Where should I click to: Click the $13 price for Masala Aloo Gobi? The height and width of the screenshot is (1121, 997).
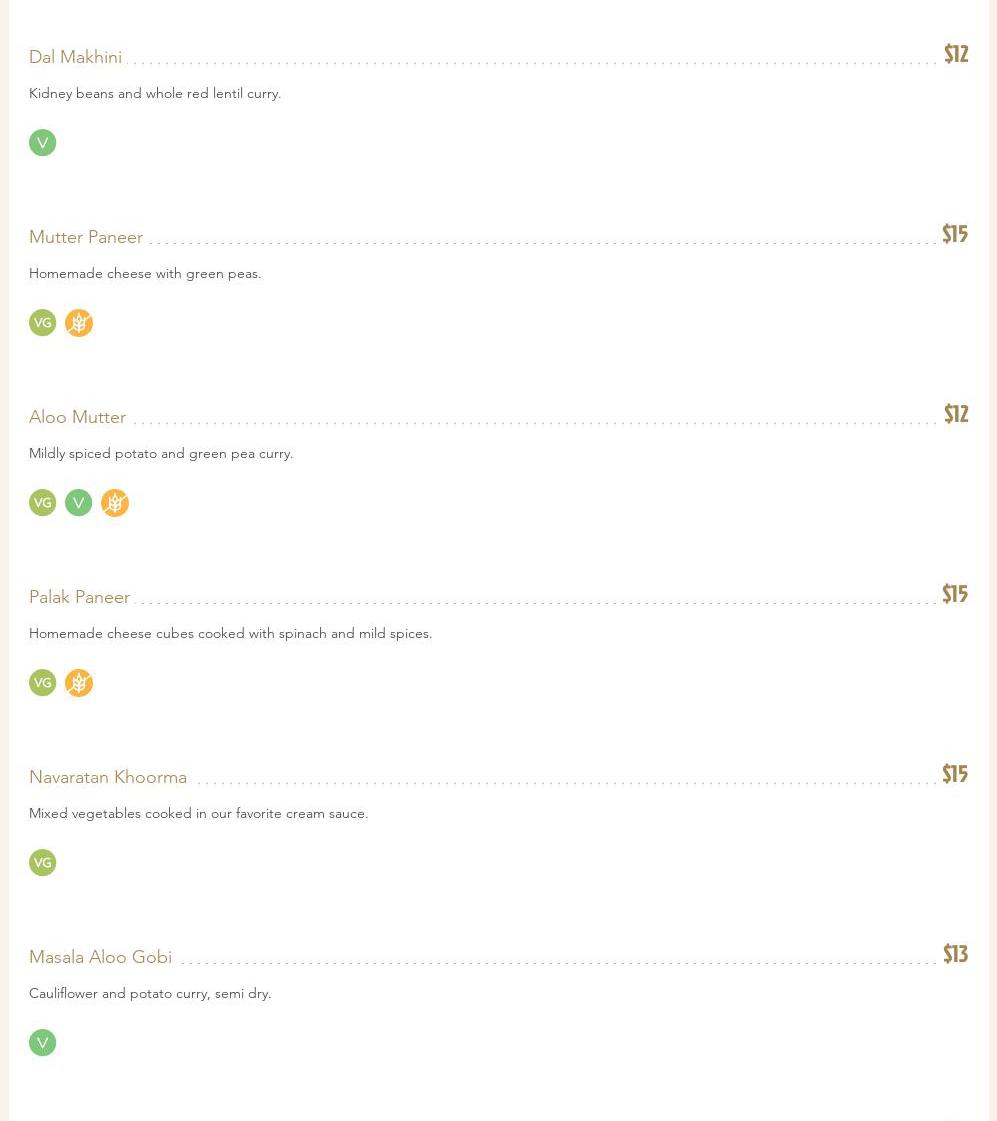[x=955, y=954]
